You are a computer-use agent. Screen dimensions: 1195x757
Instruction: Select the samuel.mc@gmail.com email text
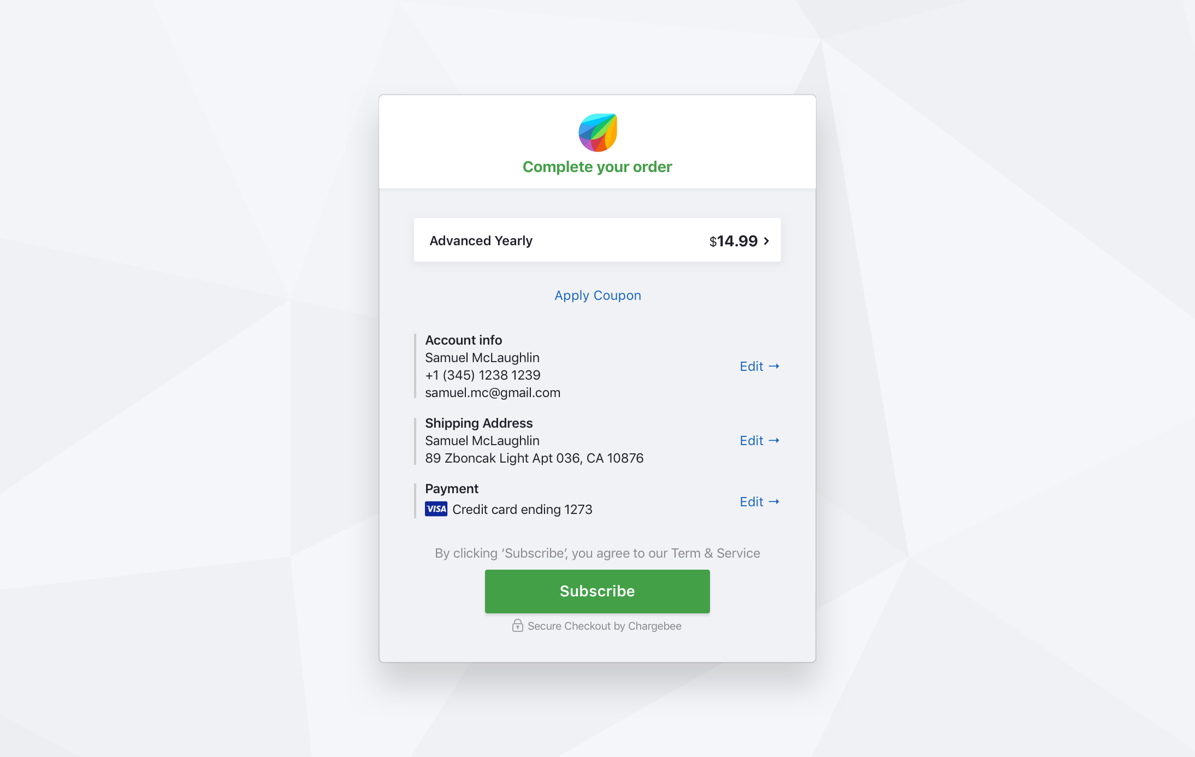[x=492, y=393]
